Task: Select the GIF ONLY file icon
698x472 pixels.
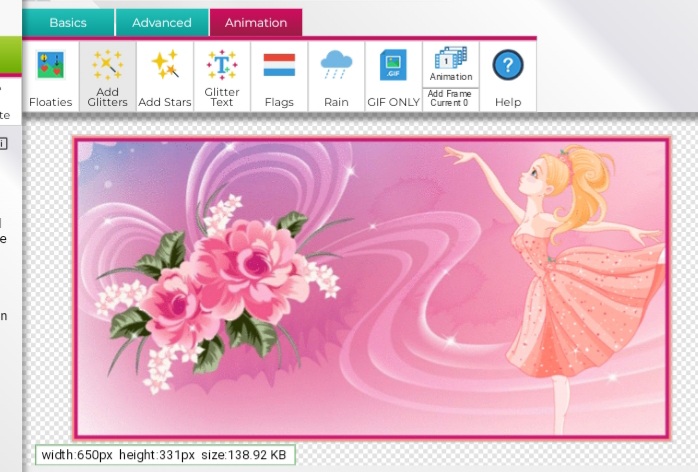Action: [x=393, y=66]
